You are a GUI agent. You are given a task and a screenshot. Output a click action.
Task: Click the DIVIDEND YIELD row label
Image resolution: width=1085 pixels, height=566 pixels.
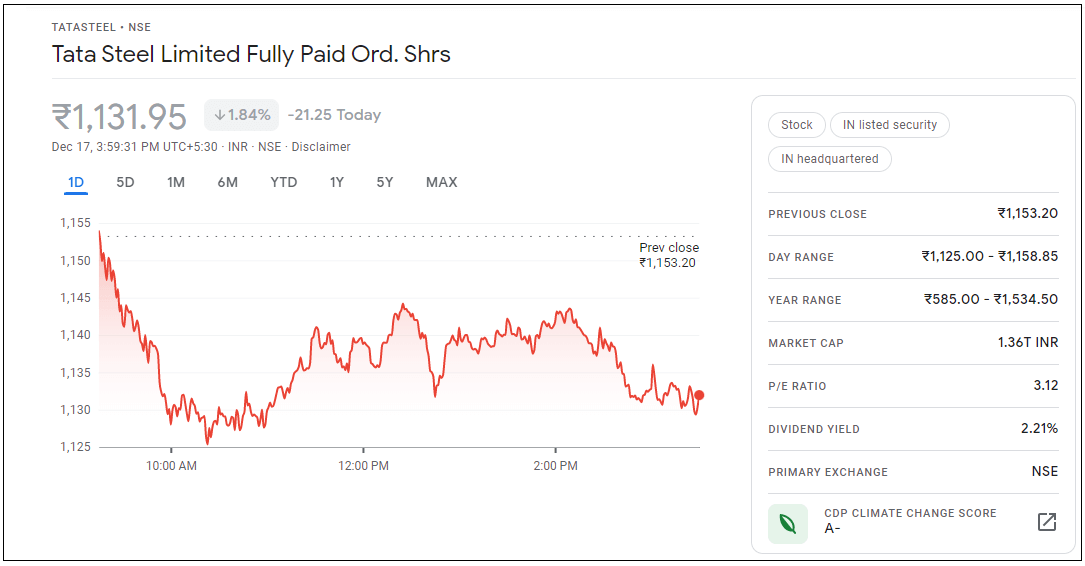coord(813,429)
